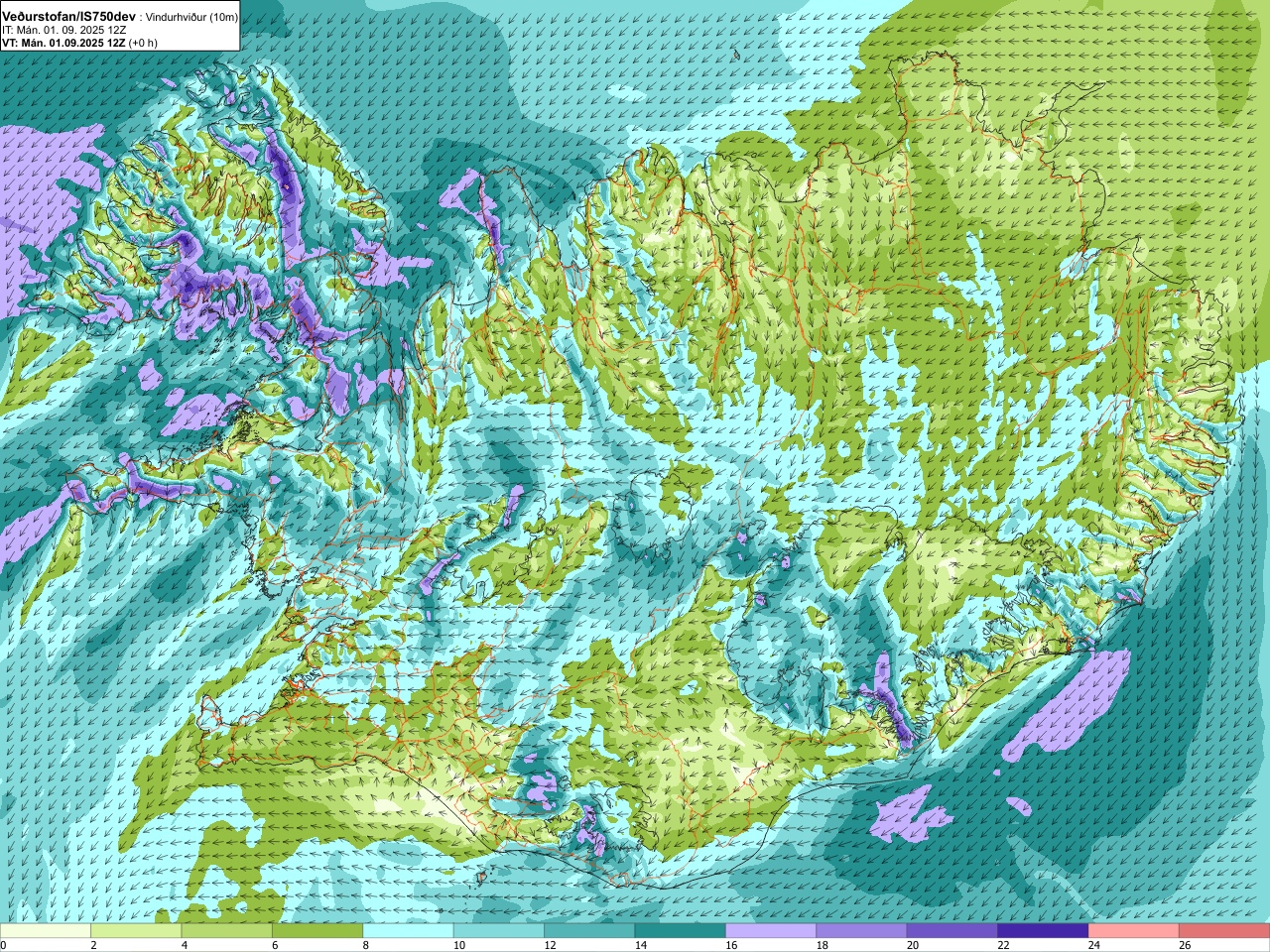The height and width of the screenshot is (952, 1270).
Task: Click the 0–2 pale yellow legend swatch
Action: [x=46, y=931]
